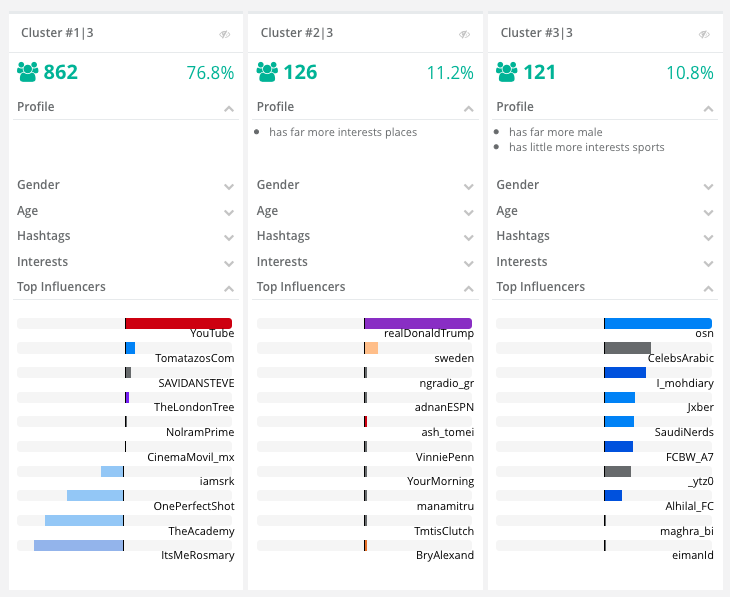Select the FCBW_A7 influencer label

[x=690, y=457]
